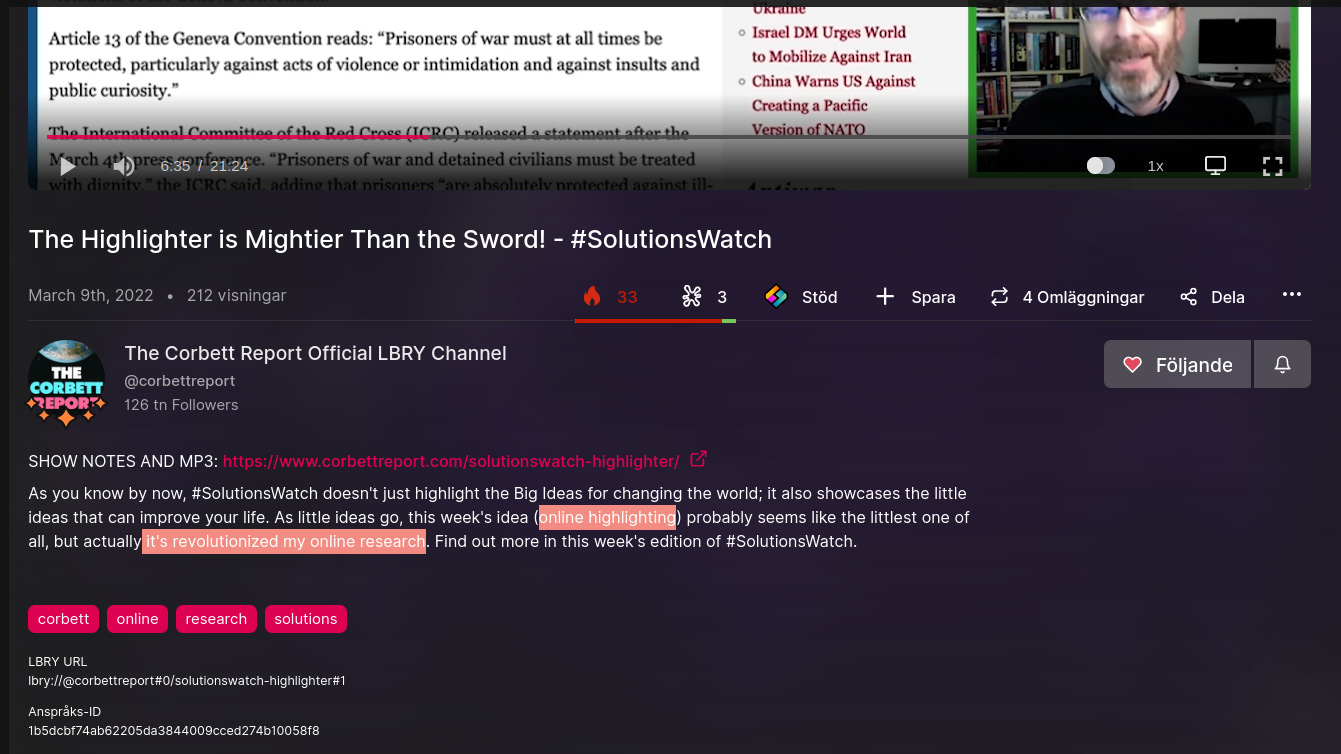Select the corbett tag

coord(63,619)
